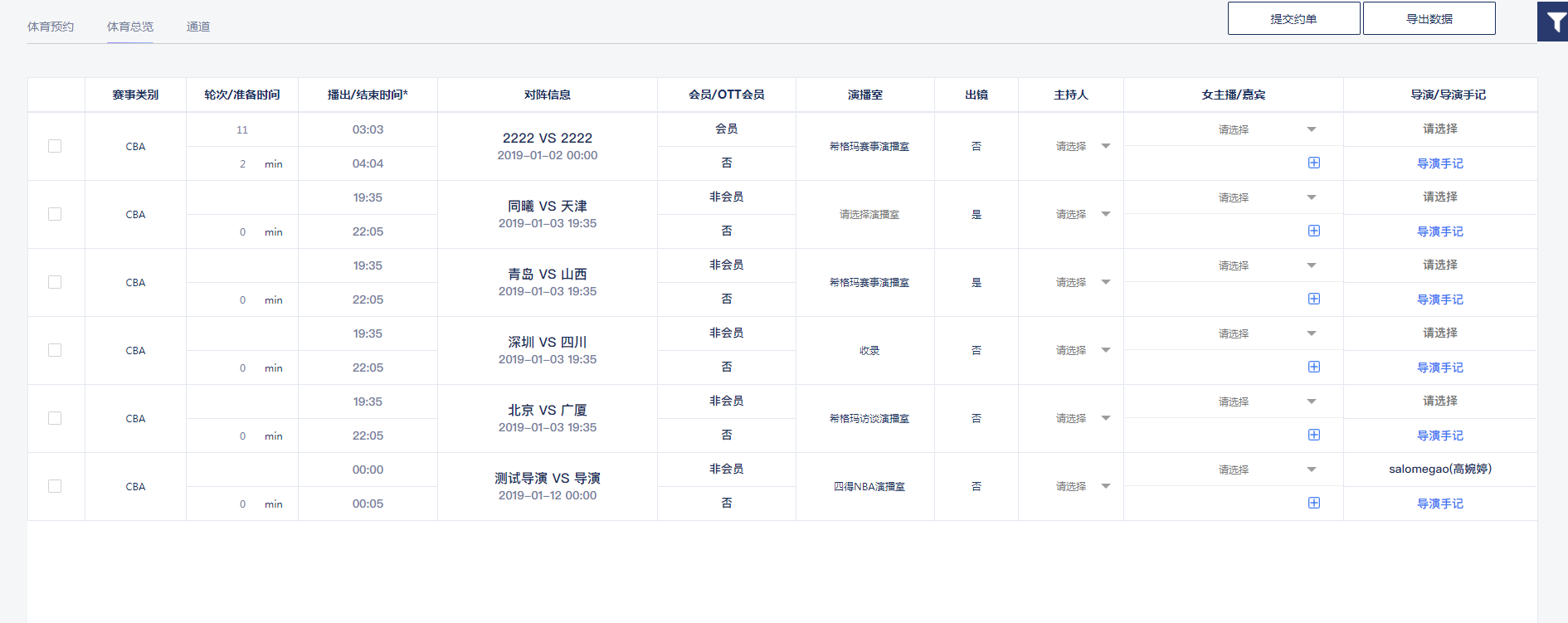Open the filter funnel icon panel

pos(1553,22)
